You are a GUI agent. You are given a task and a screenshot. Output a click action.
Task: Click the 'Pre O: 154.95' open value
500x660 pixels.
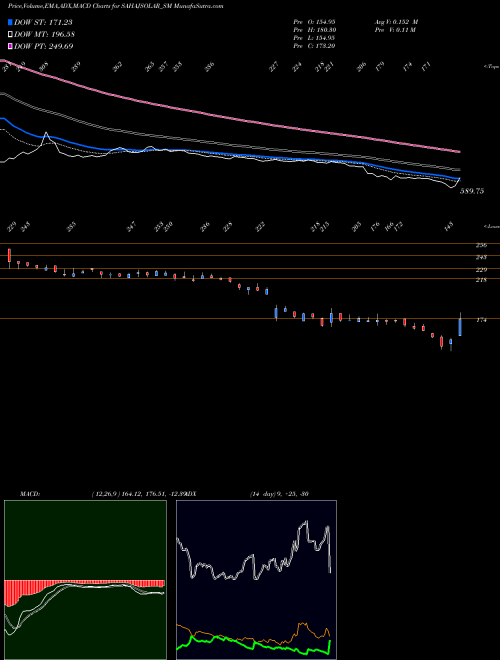[x=314, y=22]
